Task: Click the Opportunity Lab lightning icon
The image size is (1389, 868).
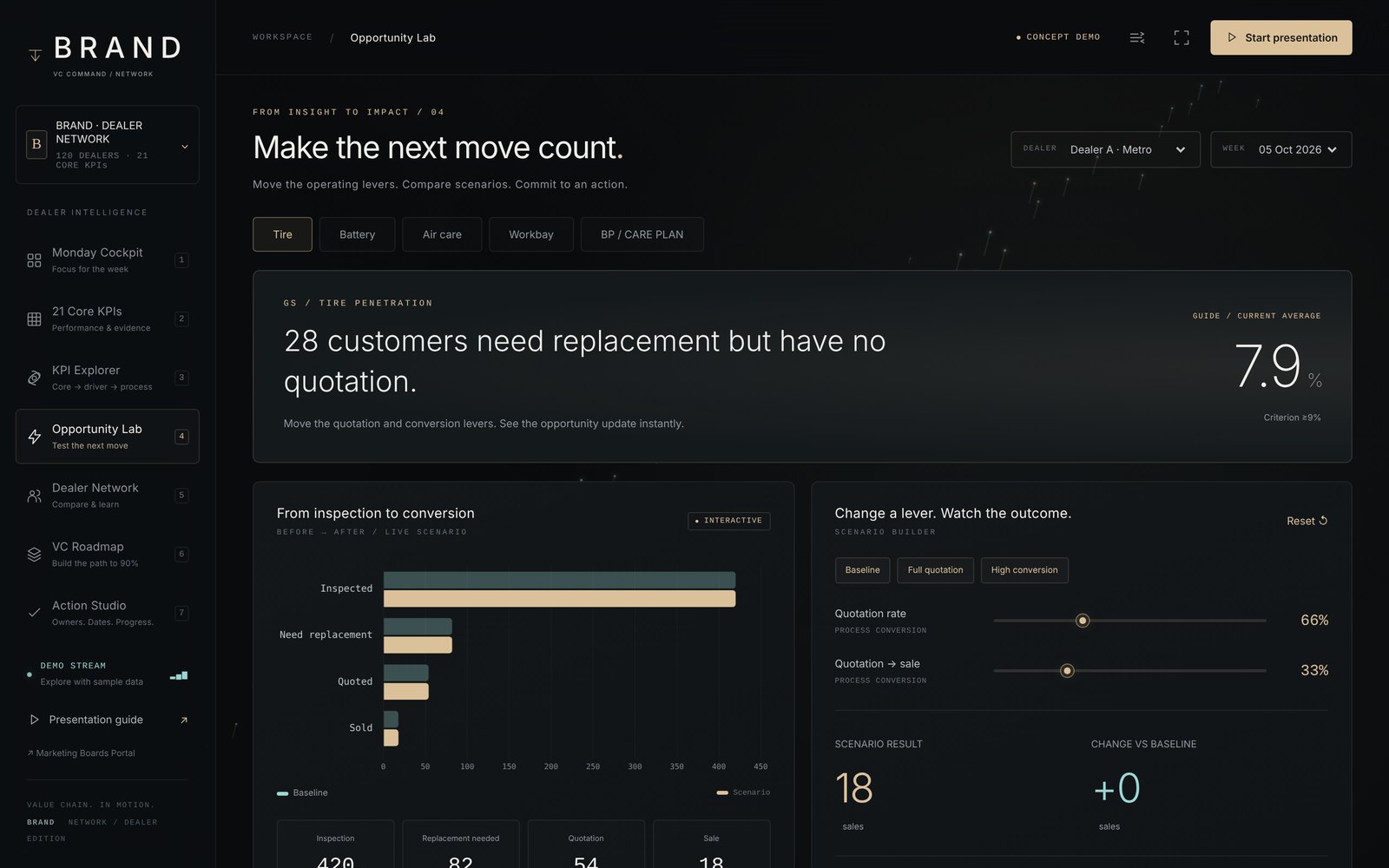Action: (x=34, y=437)
